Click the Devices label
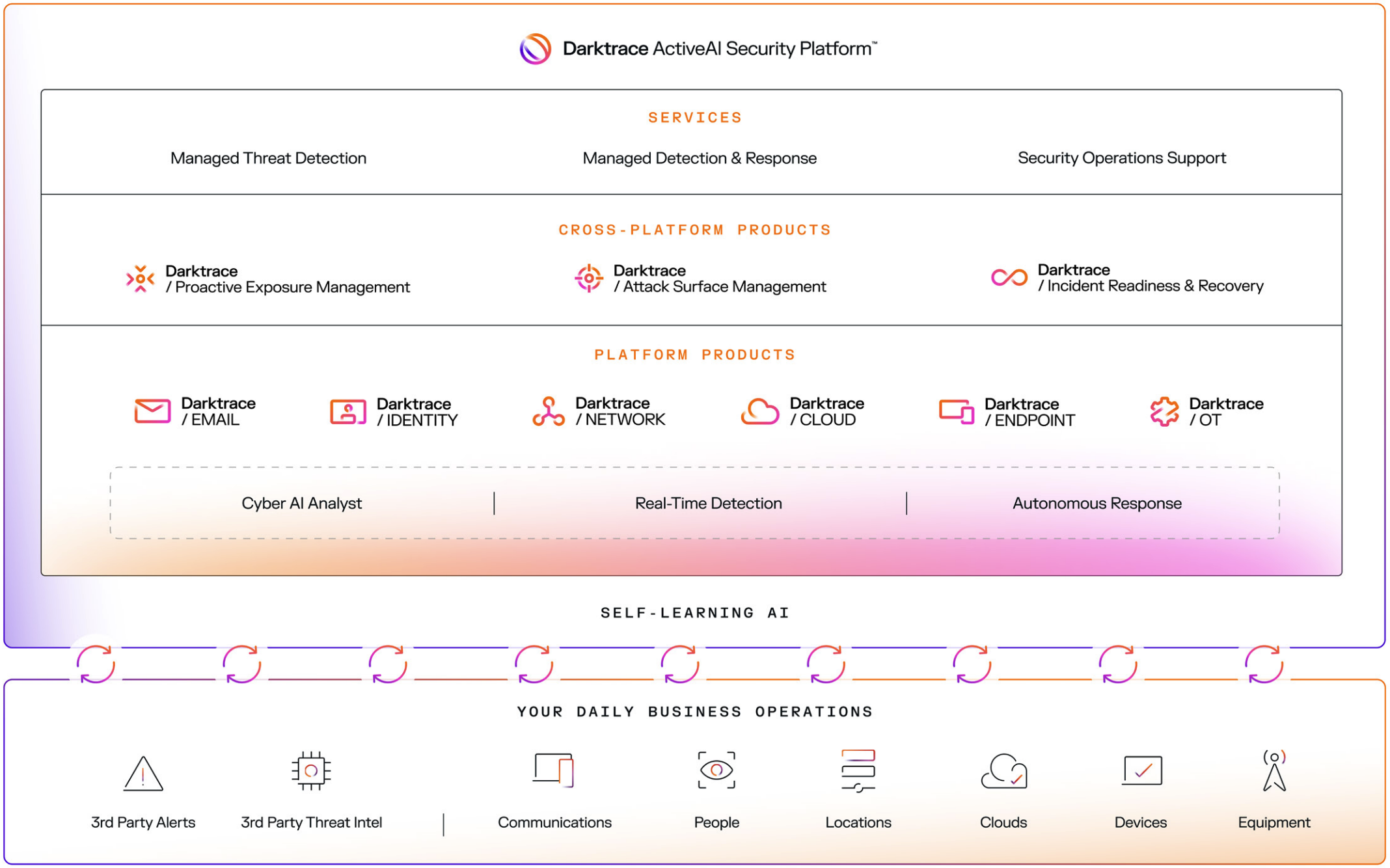 click(1141, 822)
